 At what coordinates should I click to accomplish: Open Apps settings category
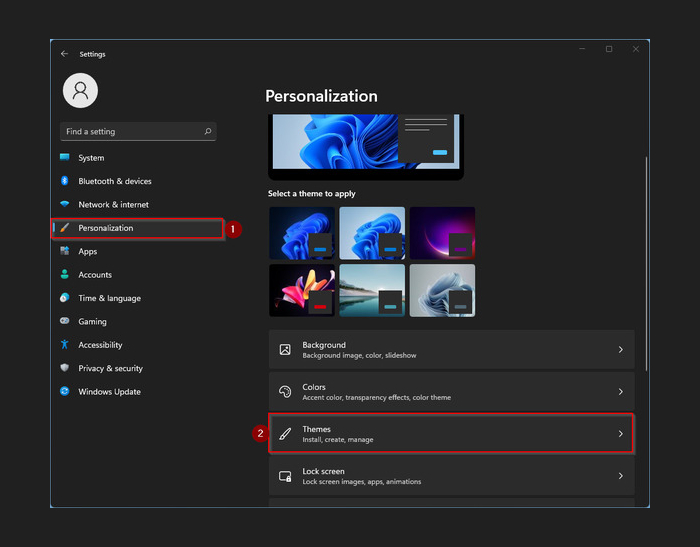tap(138, 251)
